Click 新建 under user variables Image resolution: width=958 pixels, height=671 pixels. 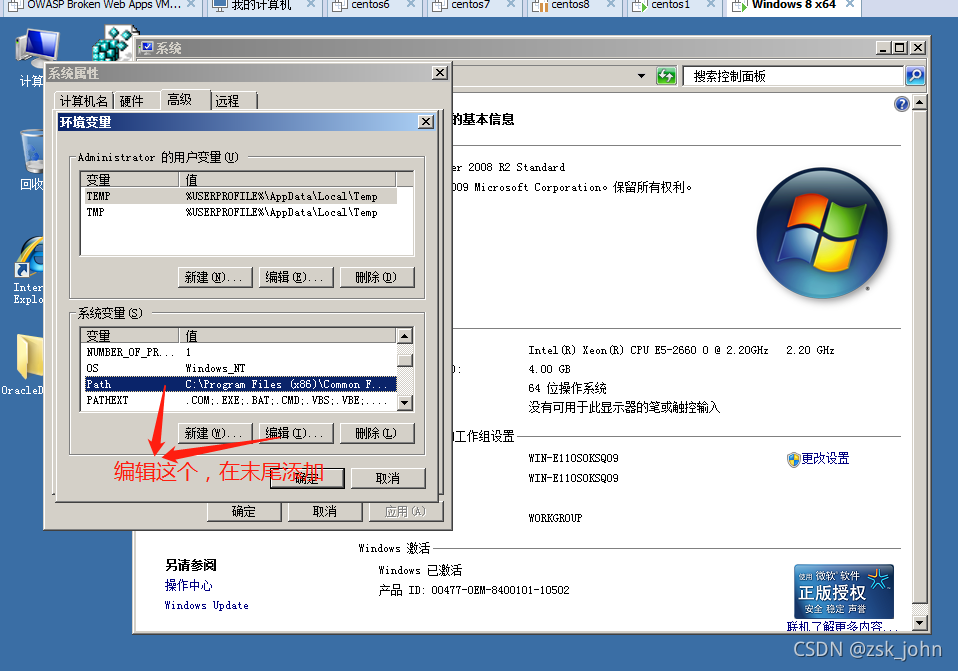[x=214, y=277]
